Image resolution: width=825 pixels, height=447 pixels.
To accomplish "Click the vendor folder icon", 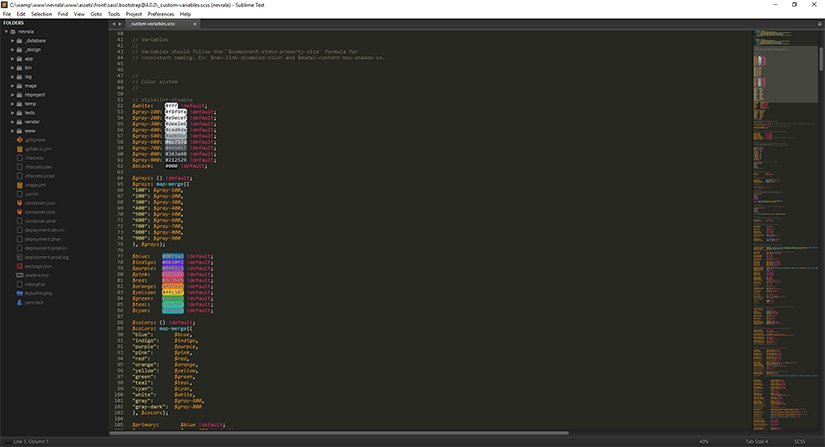I will pos(19,121).
